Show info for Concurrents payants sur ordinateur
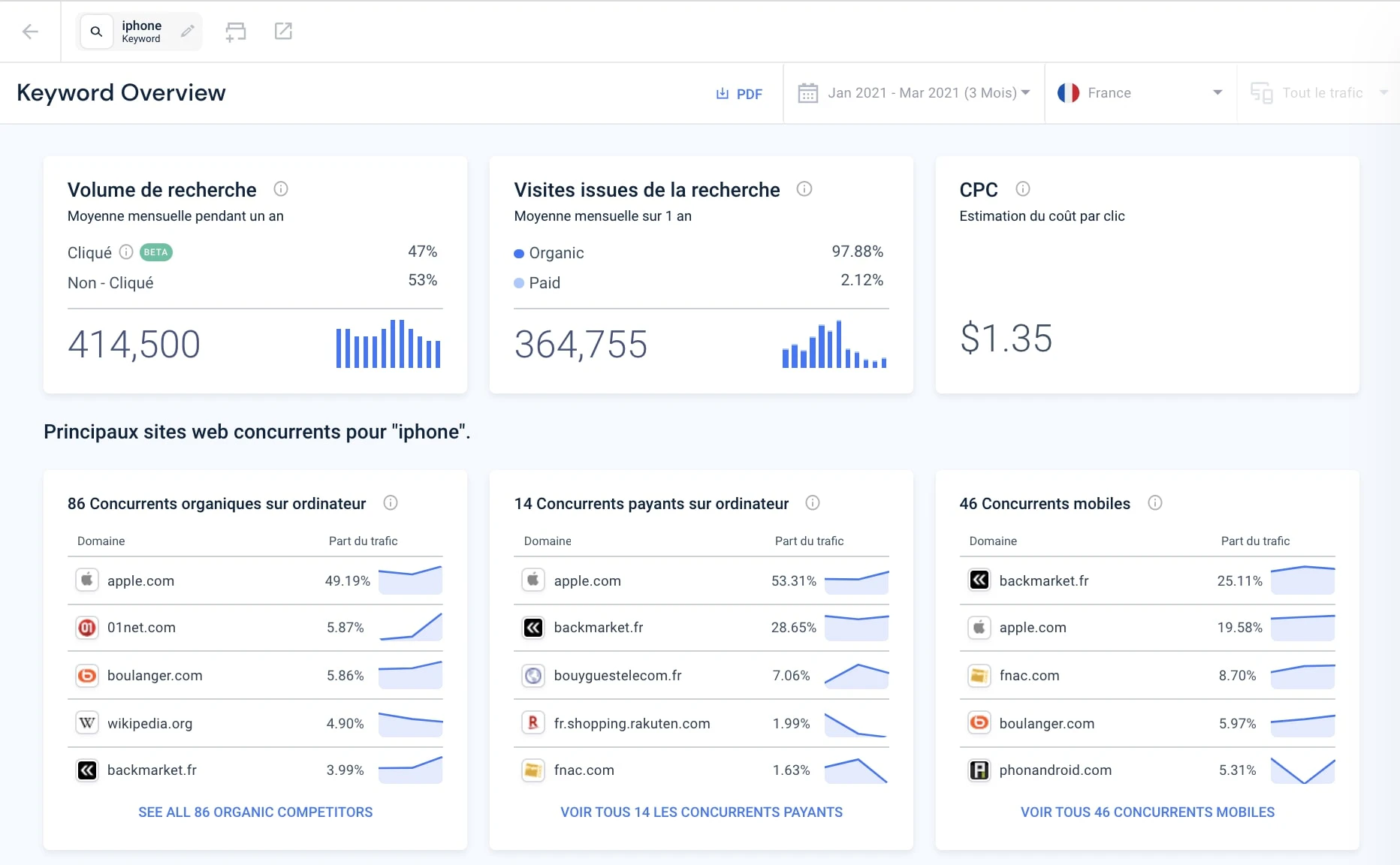The height and width of the screenshot is (865, 1400). pyautogui.click(x=813, y=503)
